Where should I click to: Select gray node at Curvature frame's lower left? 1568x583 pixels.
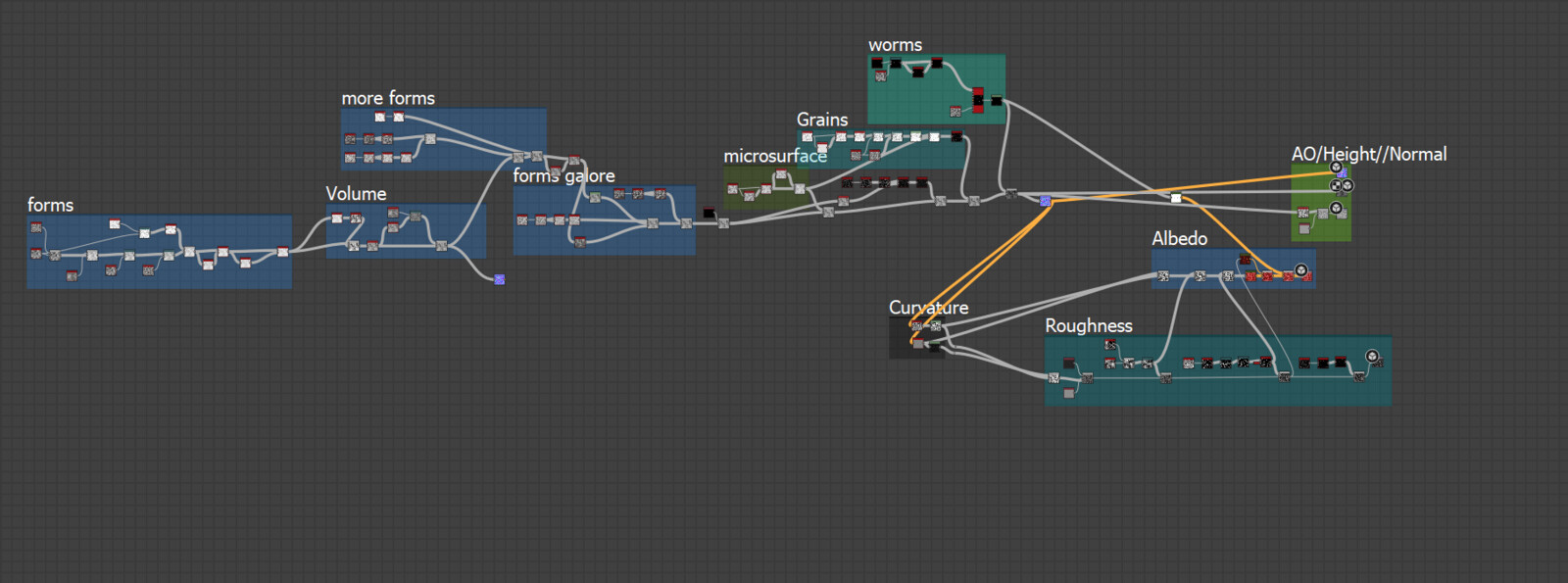918,344
